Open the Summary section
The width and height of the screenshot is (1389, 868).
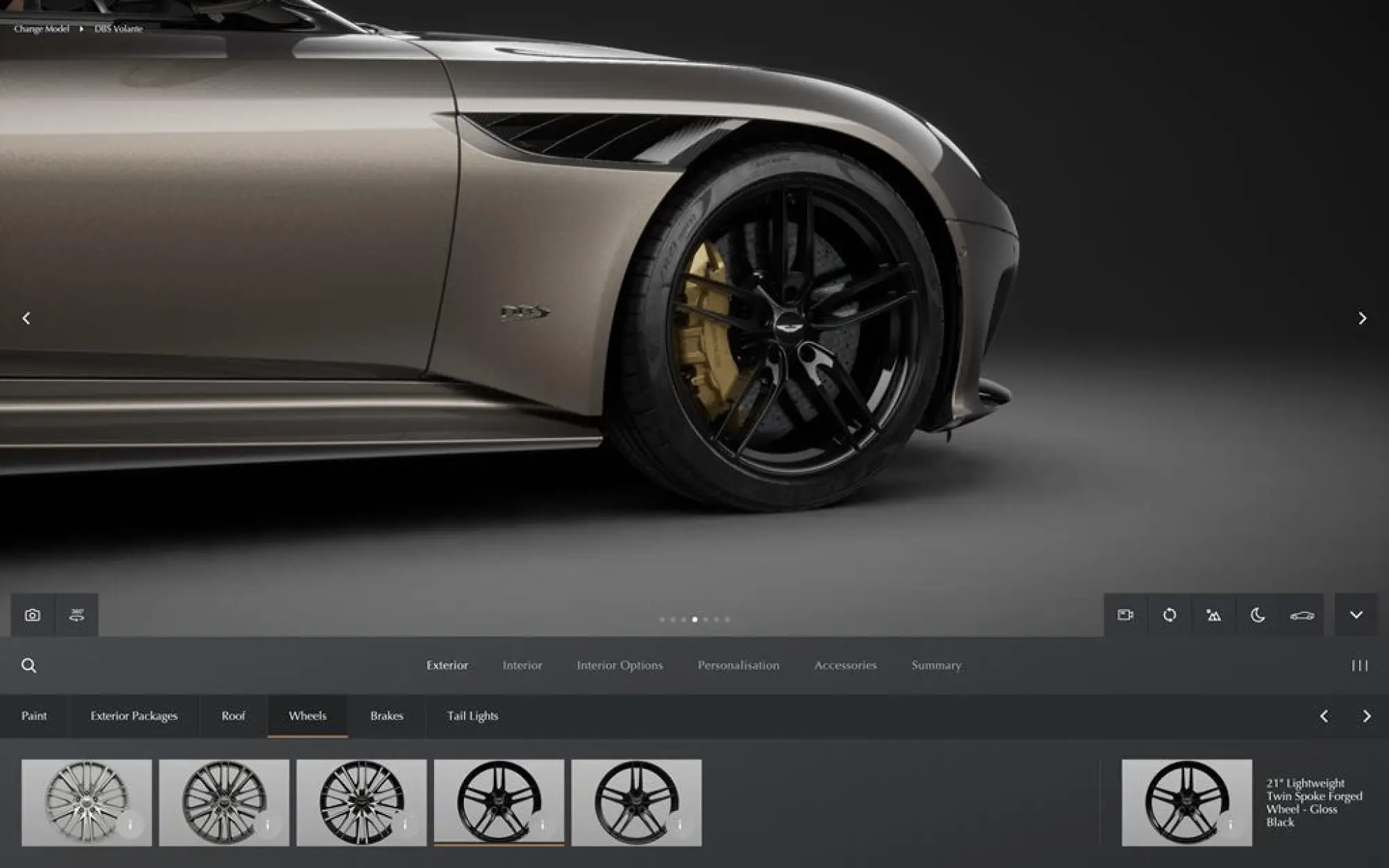(x=936, y=665)
